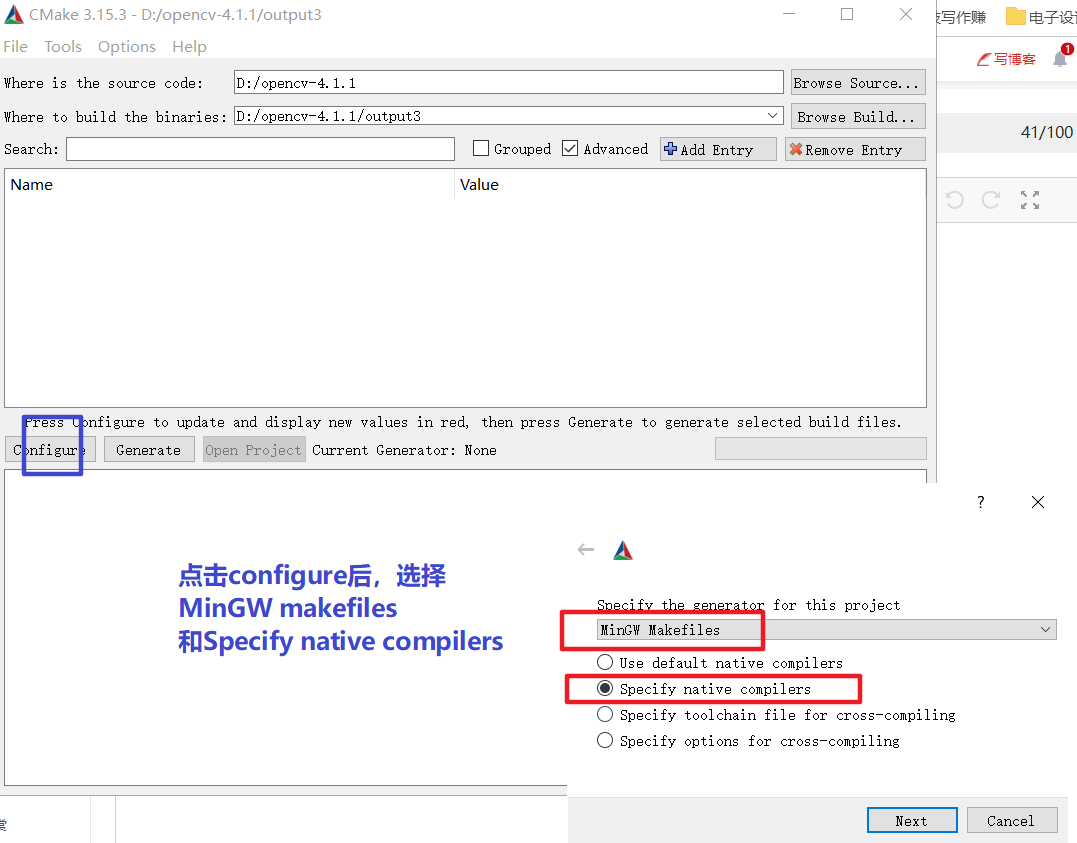Viewport: 1077px width, 843px height.
Task: Open the generator dropdown showing MinGW Makefiles
Action: (x=1046, y=629)
